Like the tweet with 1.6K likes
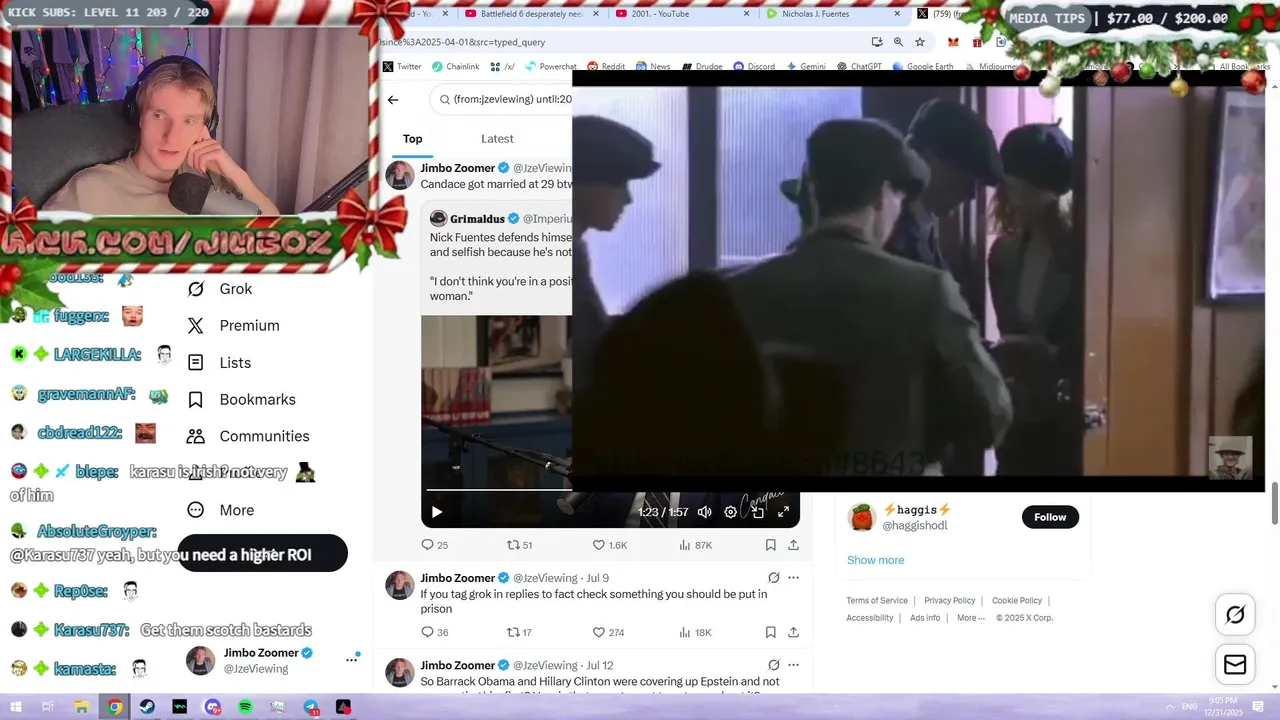Viewport: 1280px width, 720px height. pyautogui.click(x=610, y=545)
